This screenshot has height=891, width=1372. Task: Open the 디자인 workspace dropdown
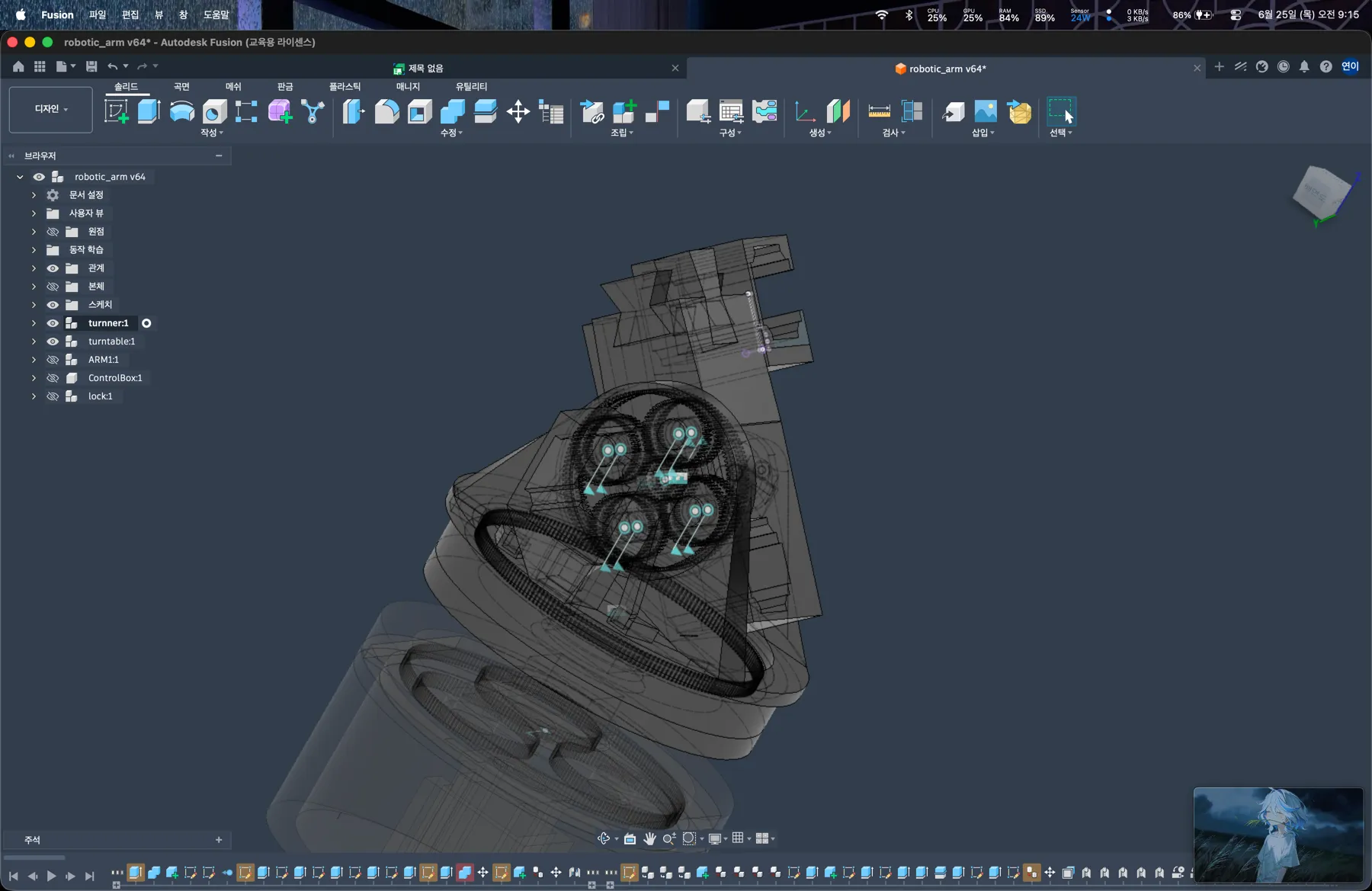click(x=51, y=109)
